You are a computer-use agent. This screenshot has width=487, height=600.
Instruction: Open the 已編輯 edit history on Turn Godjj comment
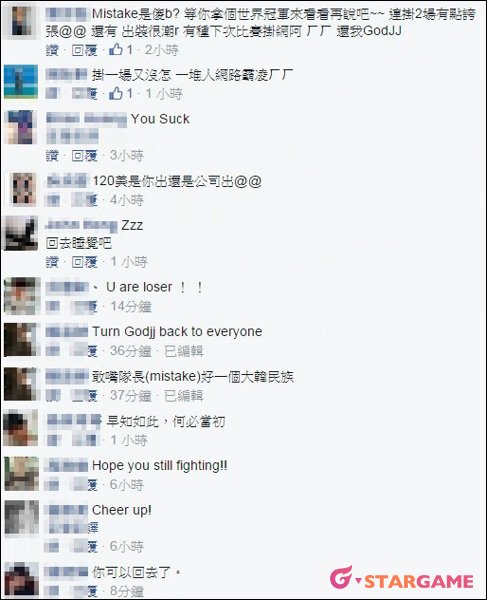[184, 351]
